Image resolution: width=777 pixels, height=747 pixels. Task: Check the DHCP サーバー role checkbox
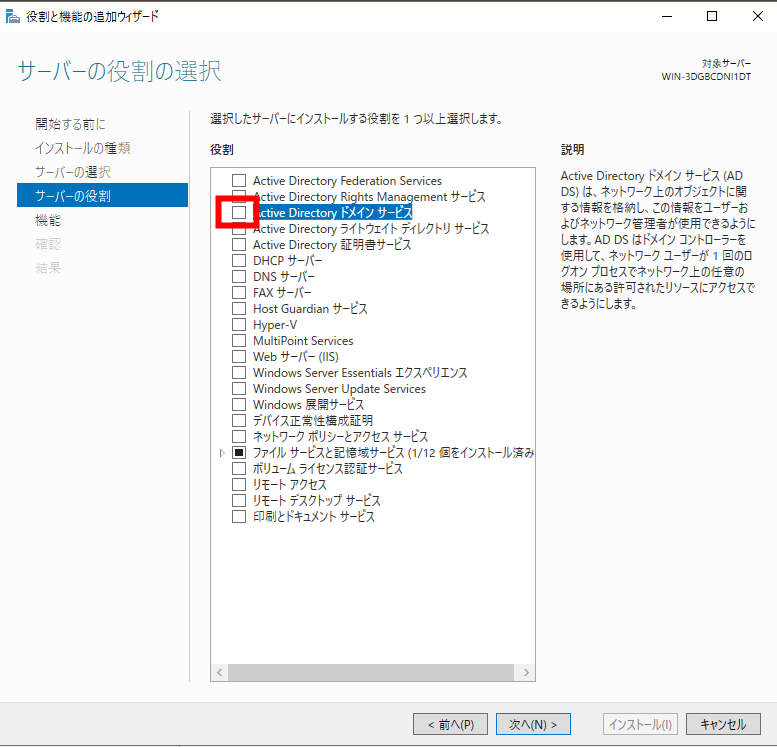(239, 260)
